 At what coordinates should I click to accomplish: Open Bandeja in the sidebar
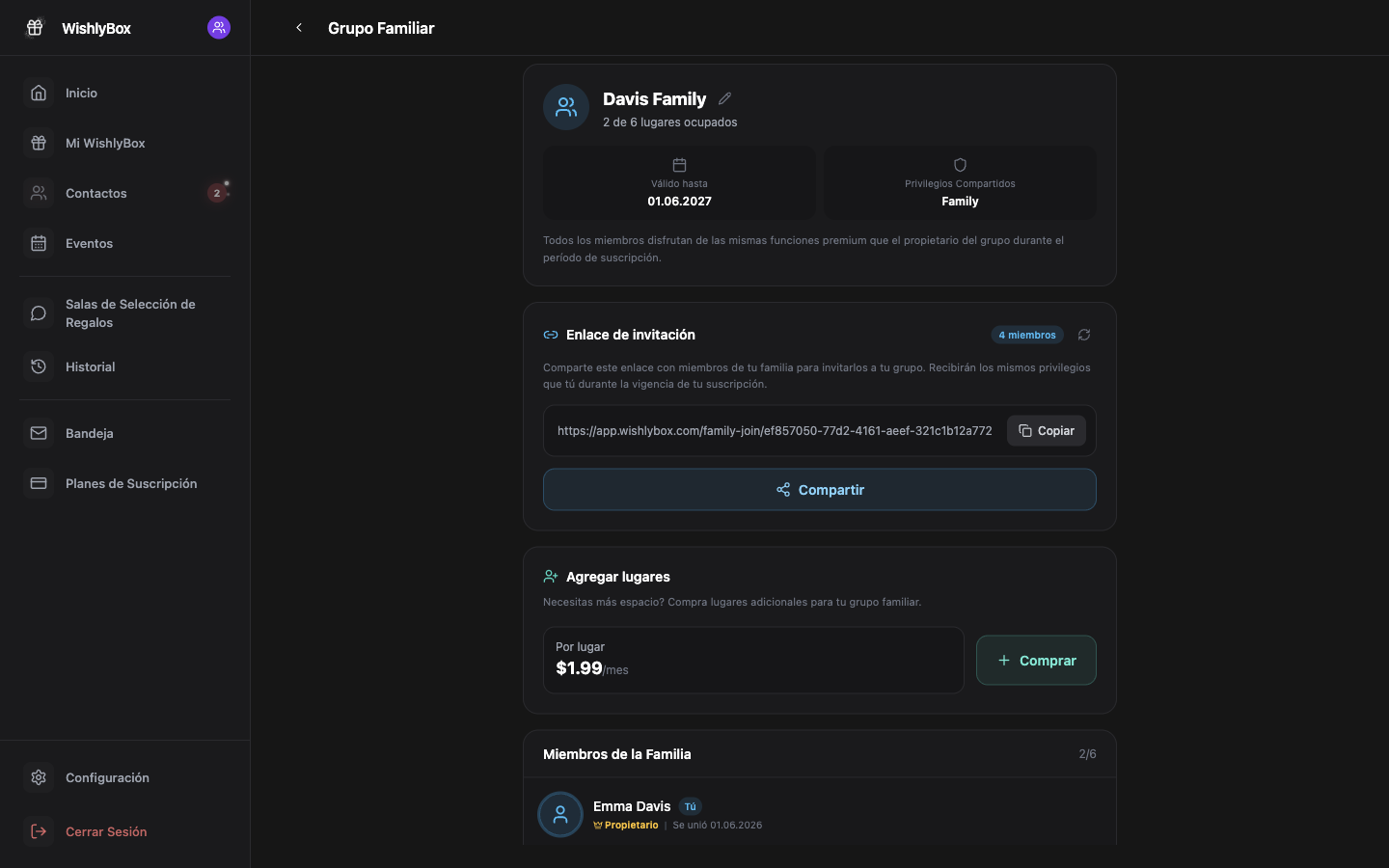[125, 433]
